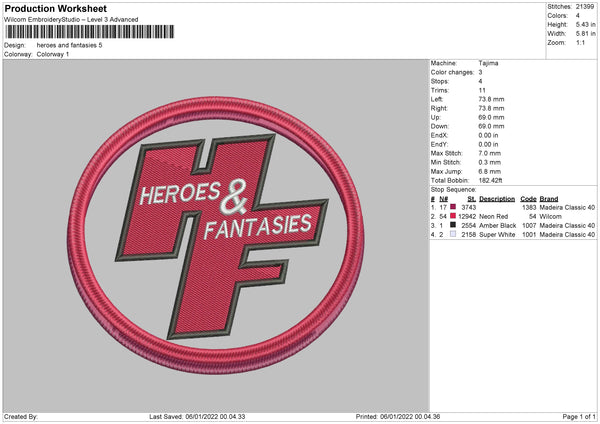Click Min Stitch value 0.3 mm
The height and width of the screenshot is (424, 600).
[x=489, y=162]
